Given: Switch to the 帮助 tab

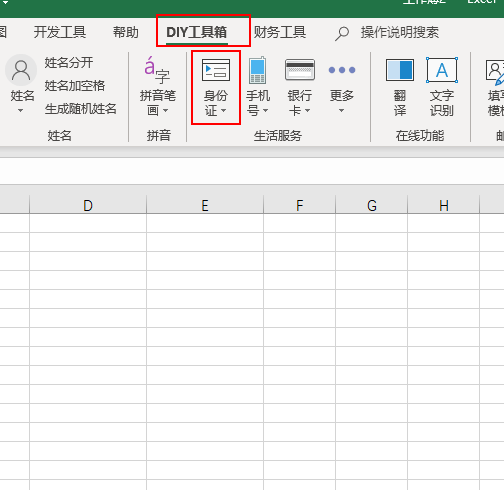Looking at the screenshot, I should click(125, 32).
